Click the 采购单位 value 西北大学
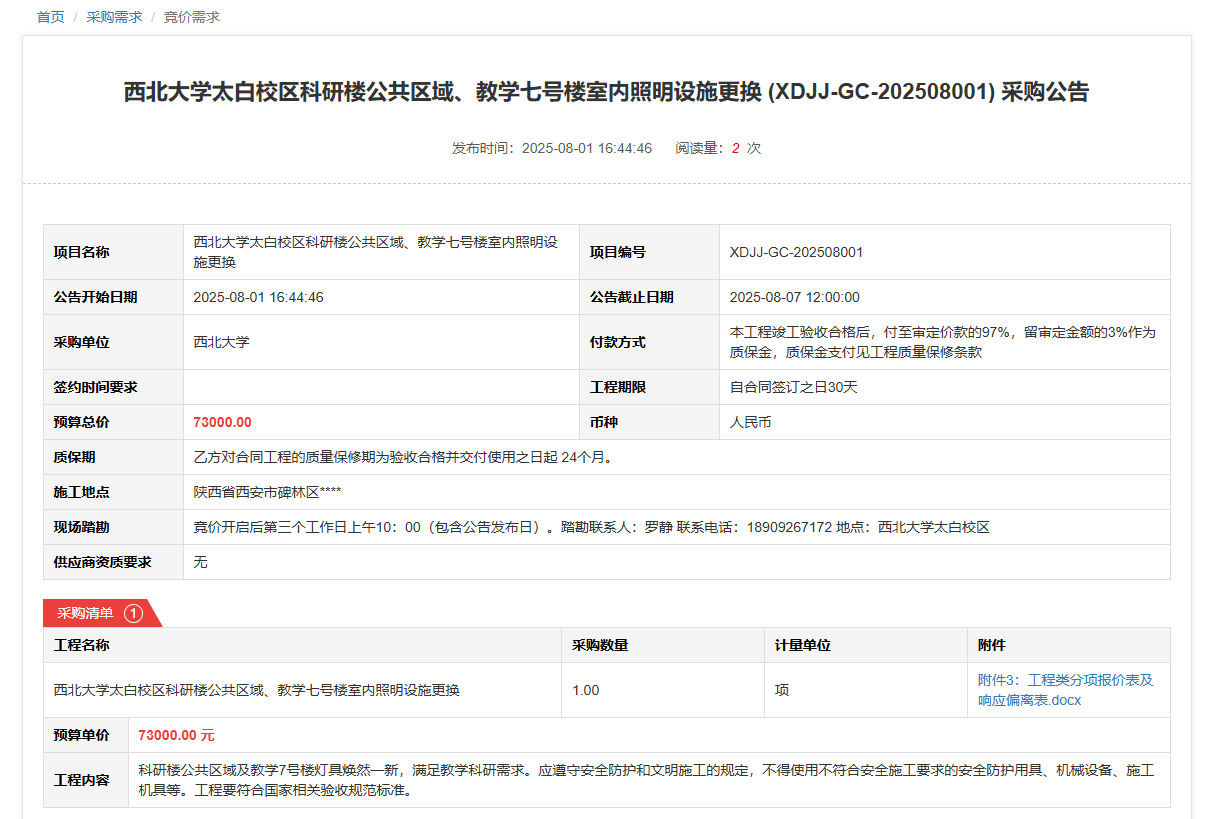This screenshot has height=819, width=1212. click(x=221, y=342)
